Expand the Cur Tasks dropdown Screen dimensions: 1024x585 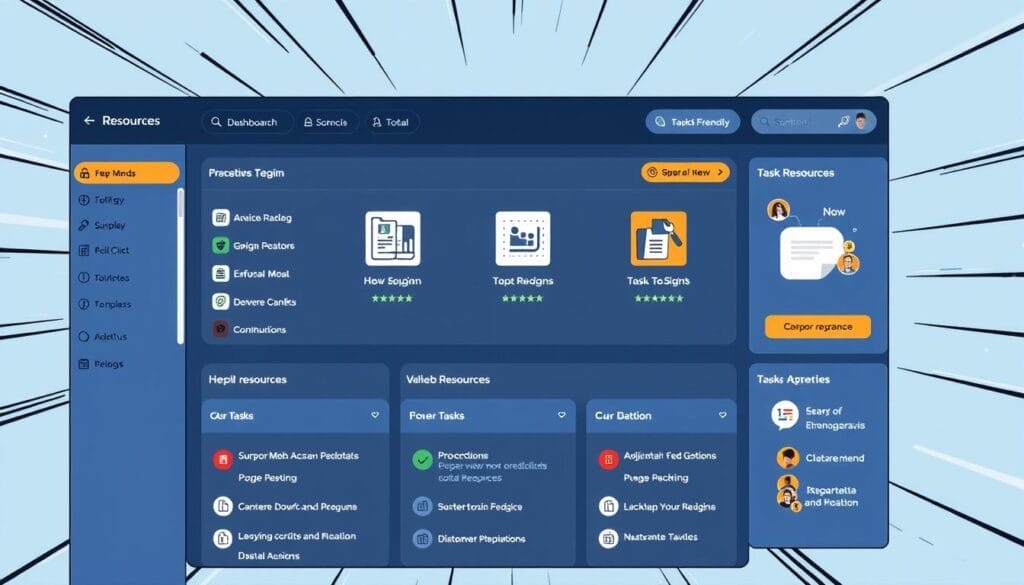pos(375,415)
